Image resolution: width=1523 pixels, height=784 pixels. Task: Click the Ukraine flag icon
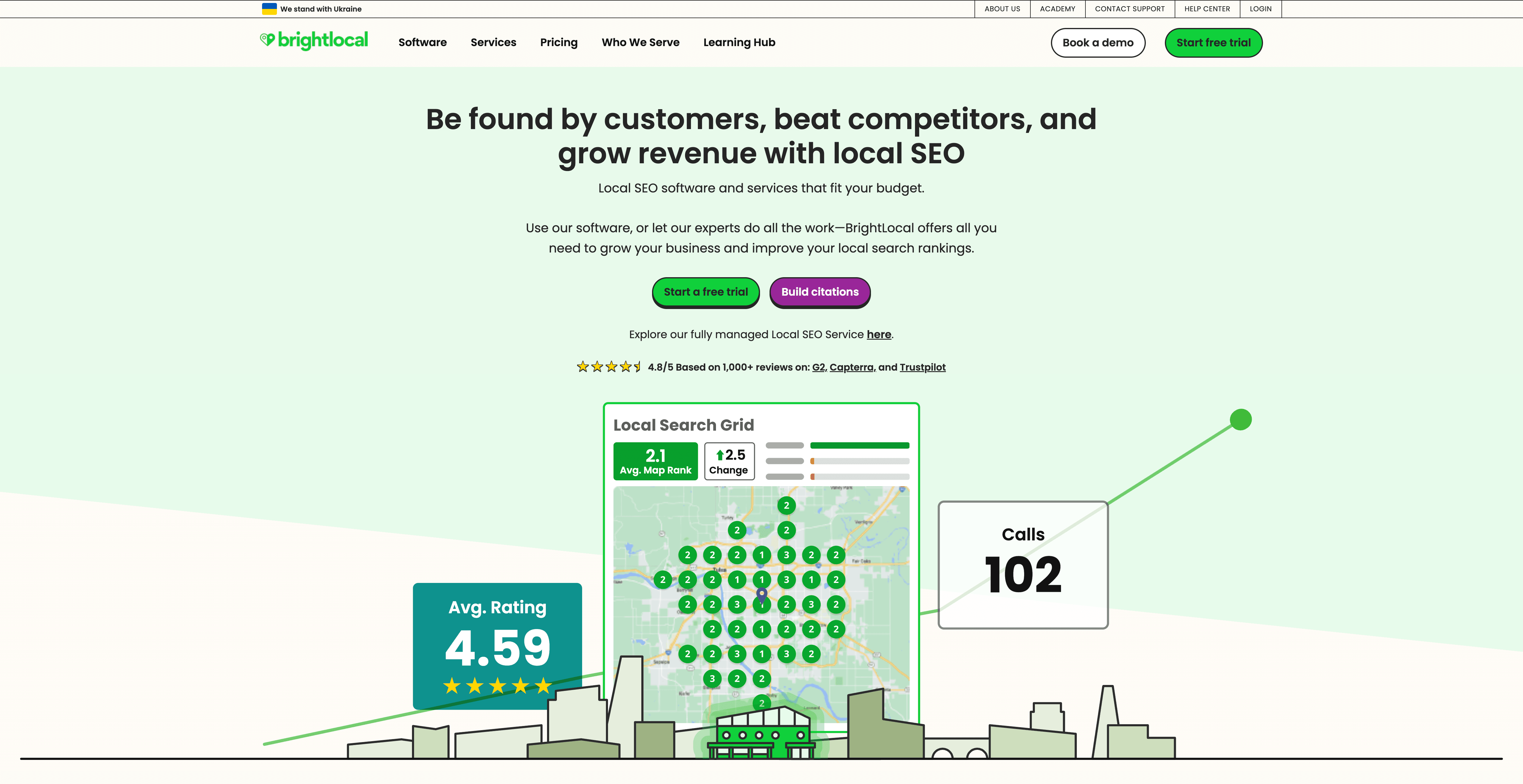(x=269, y=9)
